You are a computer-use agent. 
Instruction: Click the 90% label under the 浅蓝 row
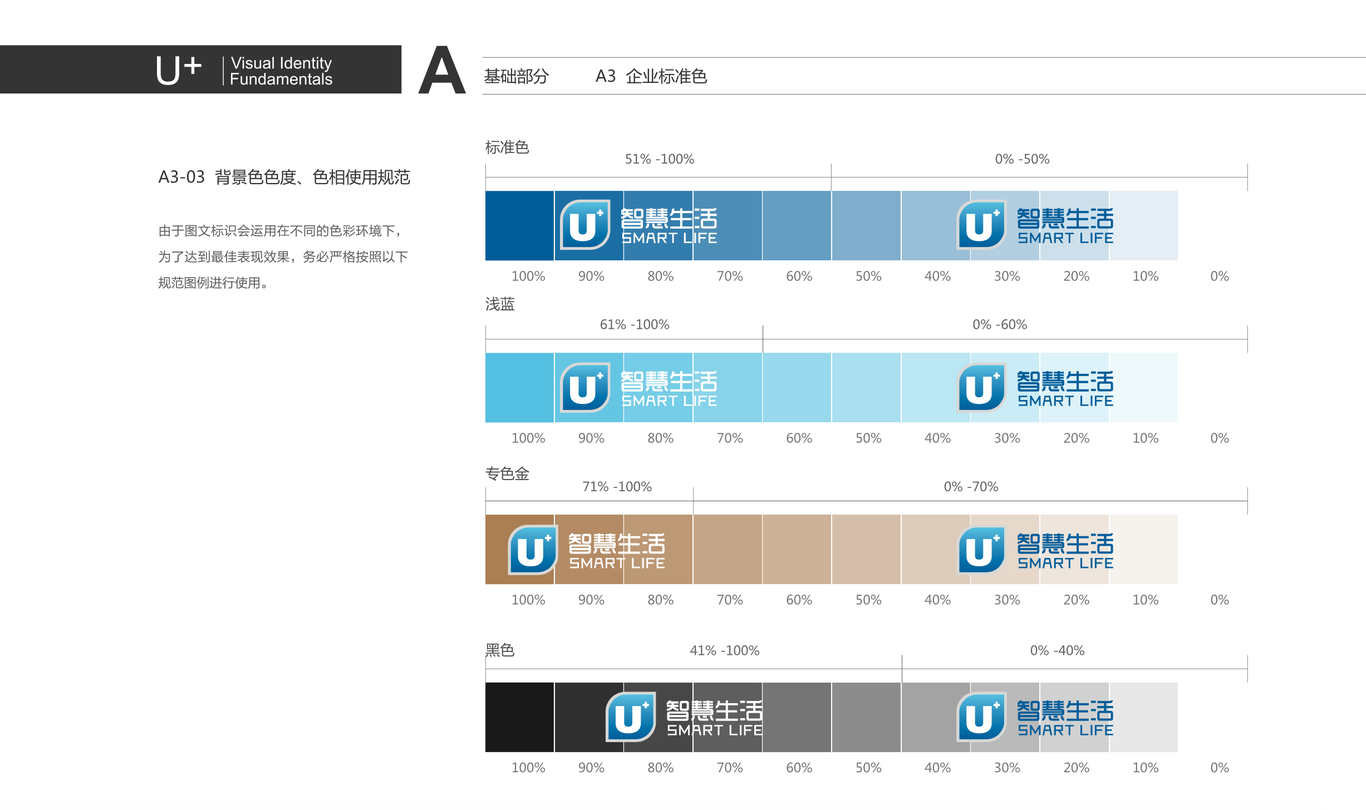tap(591, 438)
